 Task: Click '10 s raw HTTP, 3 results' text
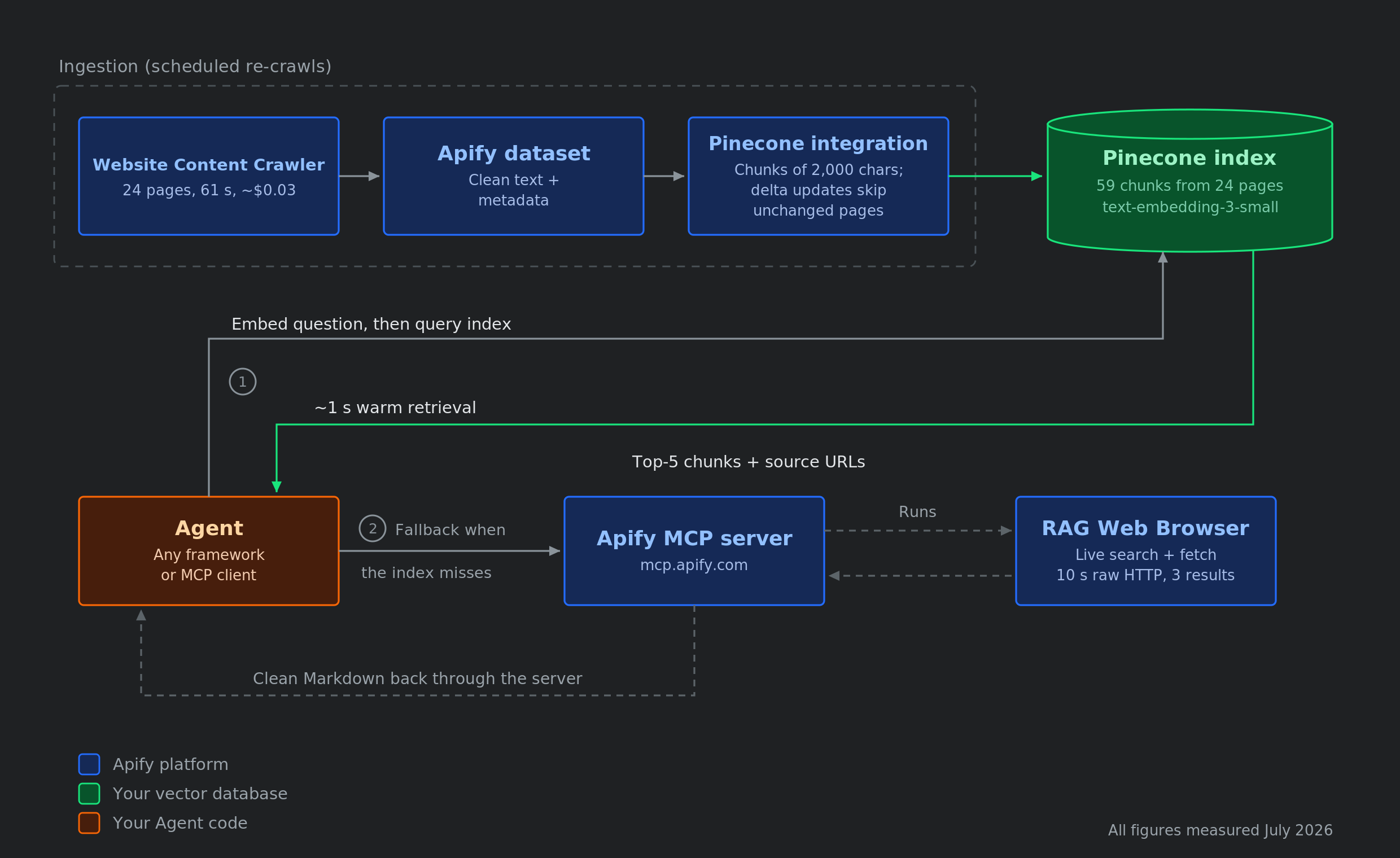click(x=1145, y=575)
